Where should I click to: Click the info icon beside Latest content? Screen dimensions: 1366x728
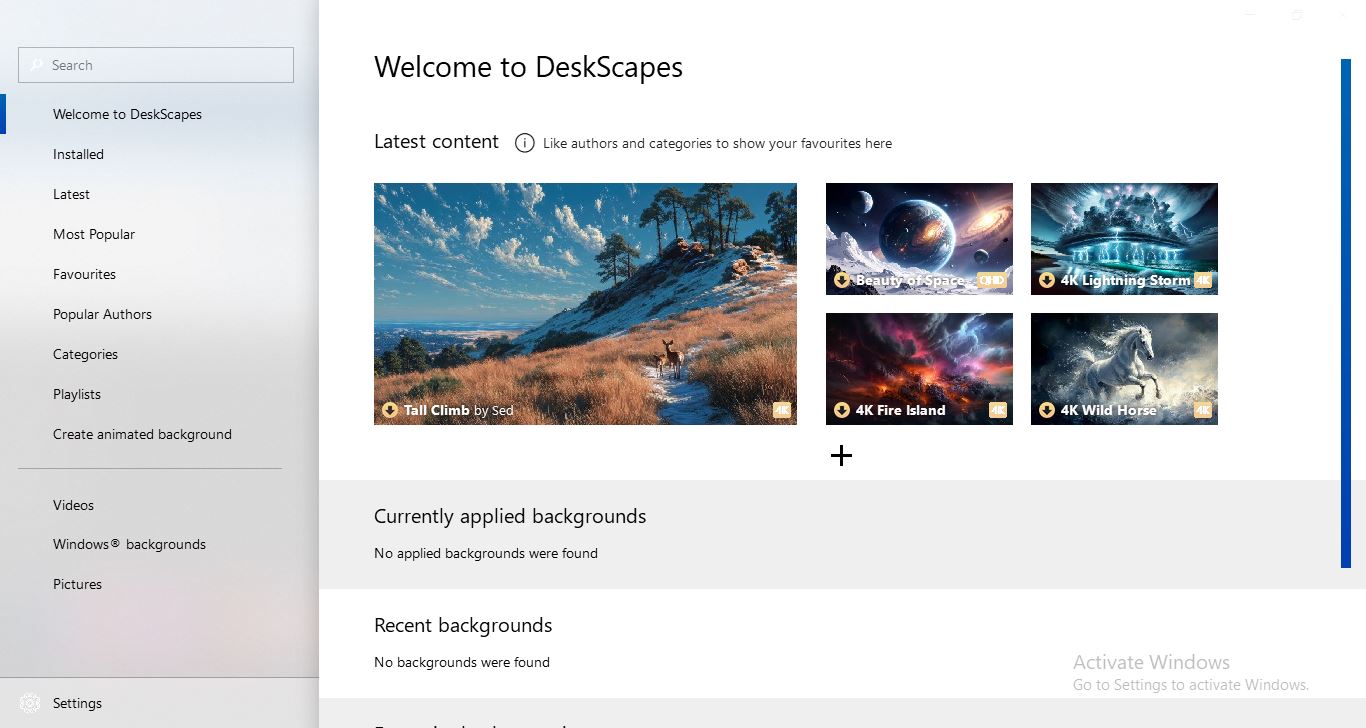524,143
